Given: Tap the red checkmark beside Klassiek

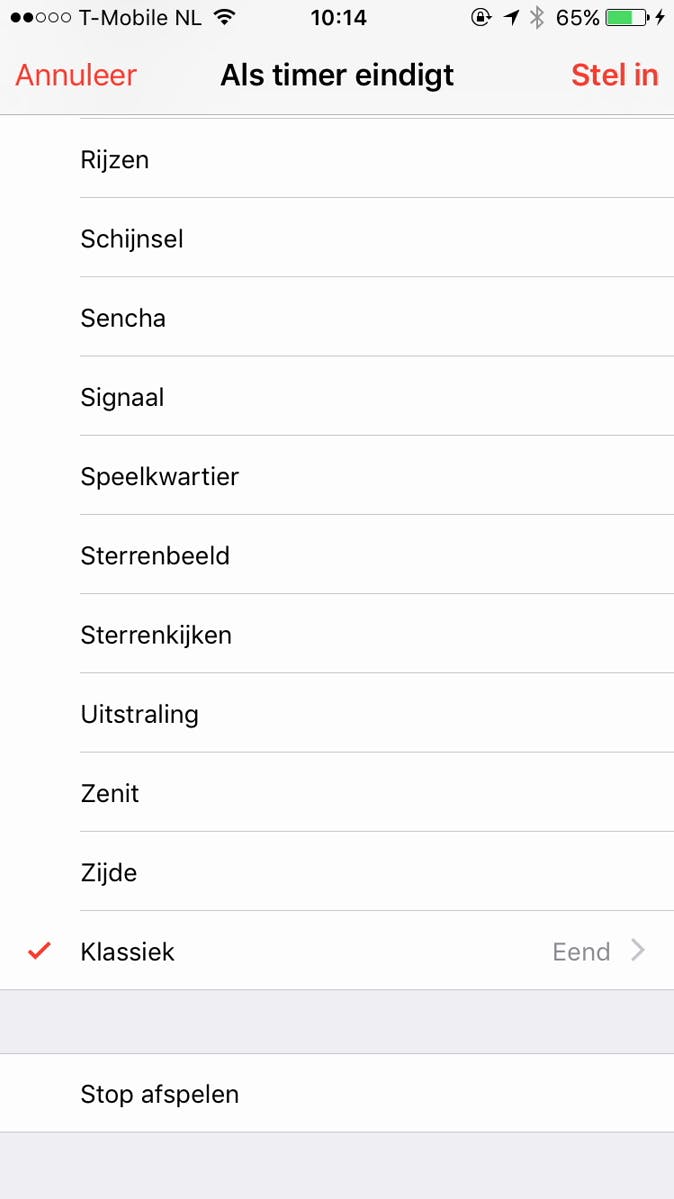Looking at the screenshot, I should click(39, 951).
